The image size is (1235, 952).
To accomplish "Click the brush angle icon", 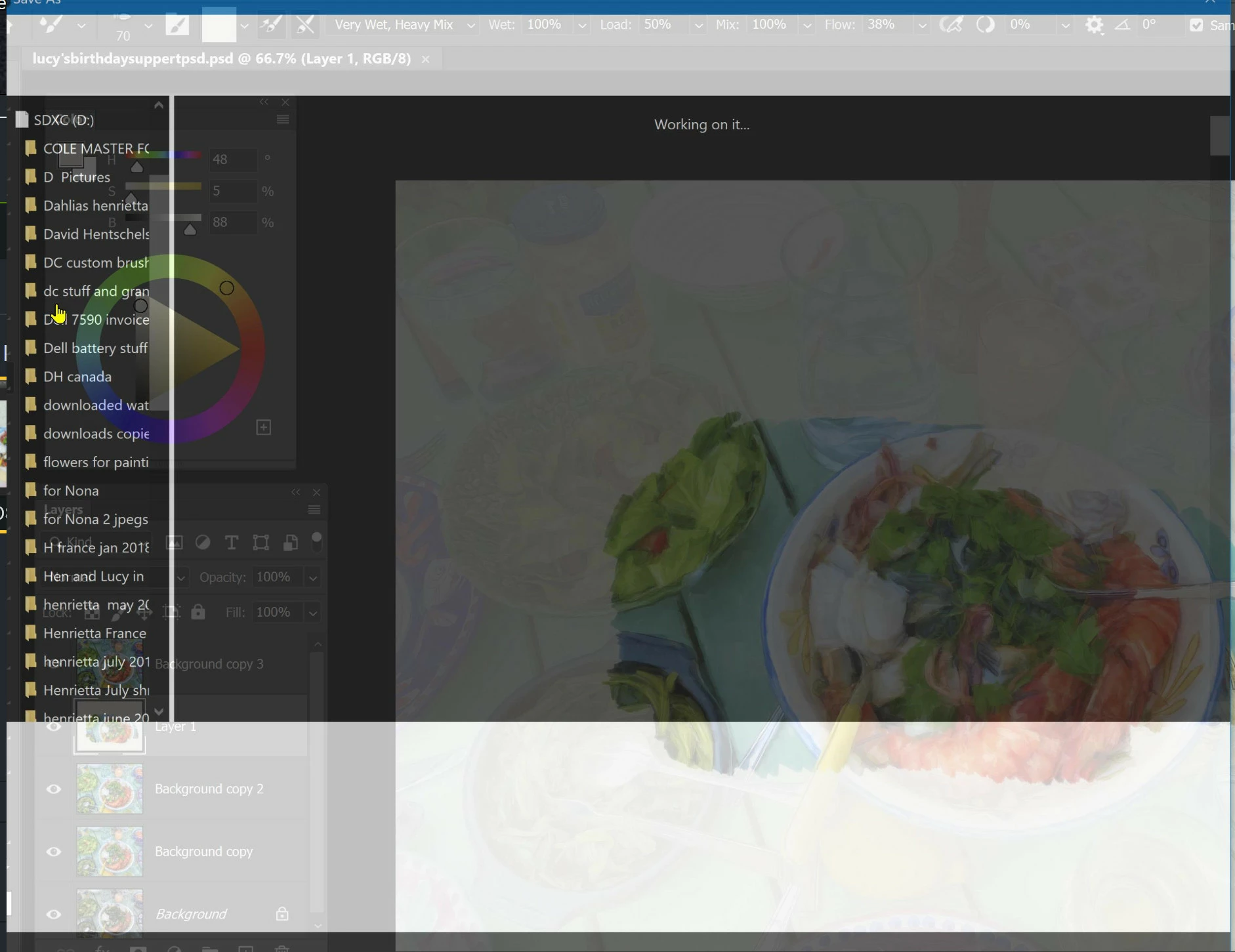I will [x=1123, y=25].
